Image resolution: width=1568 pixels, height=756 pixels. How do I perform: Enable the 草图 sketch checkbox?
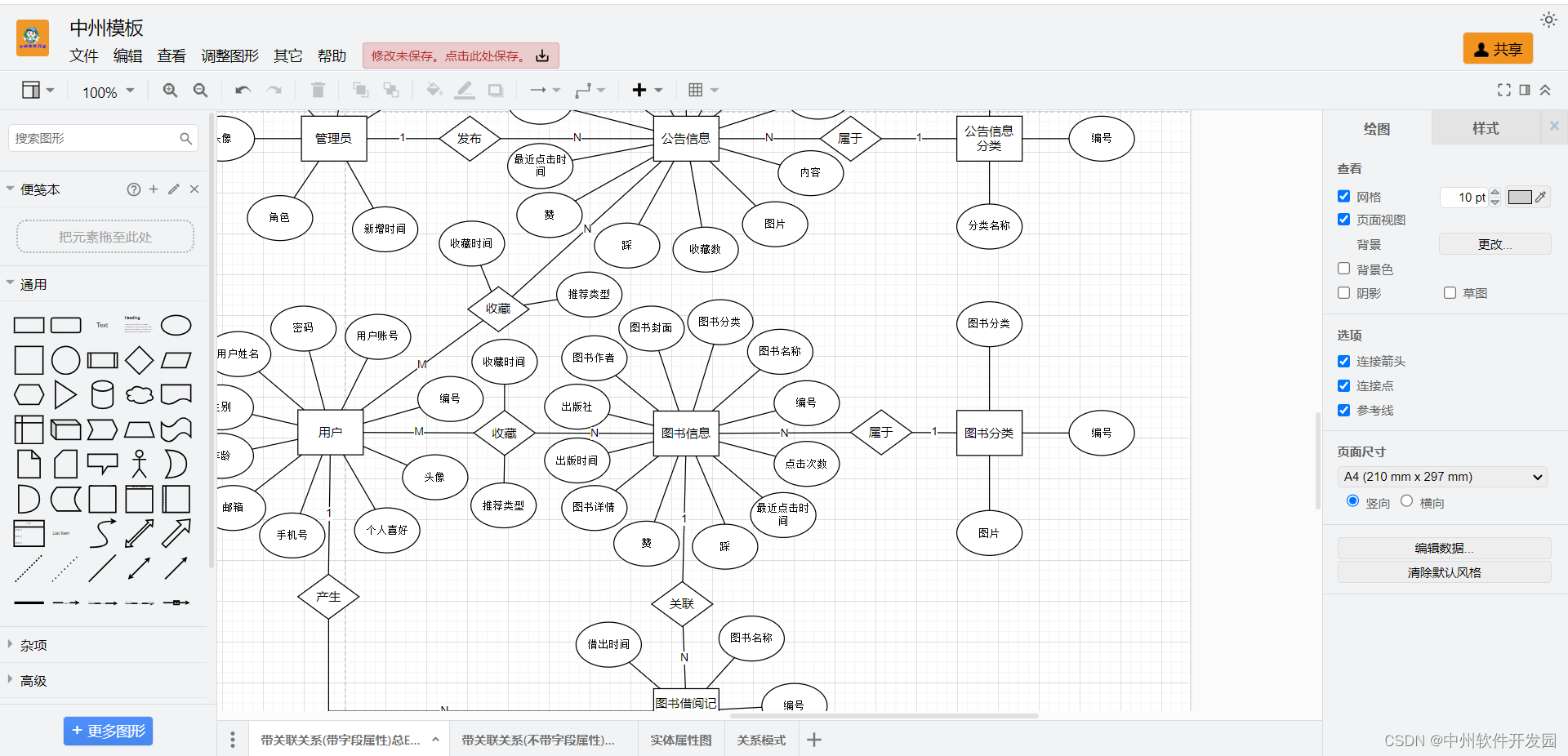(1450, 292)
